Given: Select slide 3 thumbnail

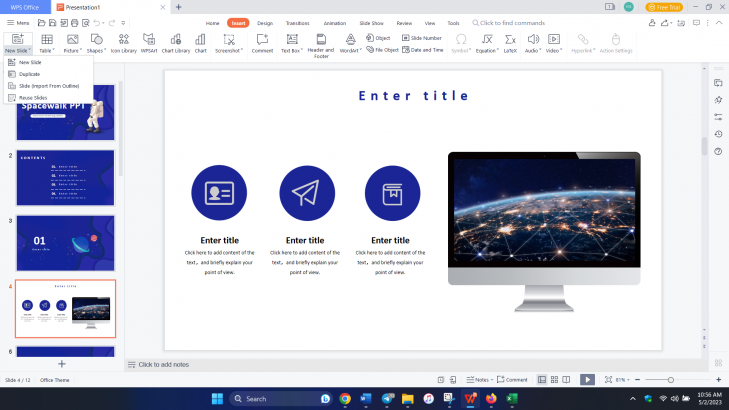Looking at the screenshot, I should pos(66,243).
